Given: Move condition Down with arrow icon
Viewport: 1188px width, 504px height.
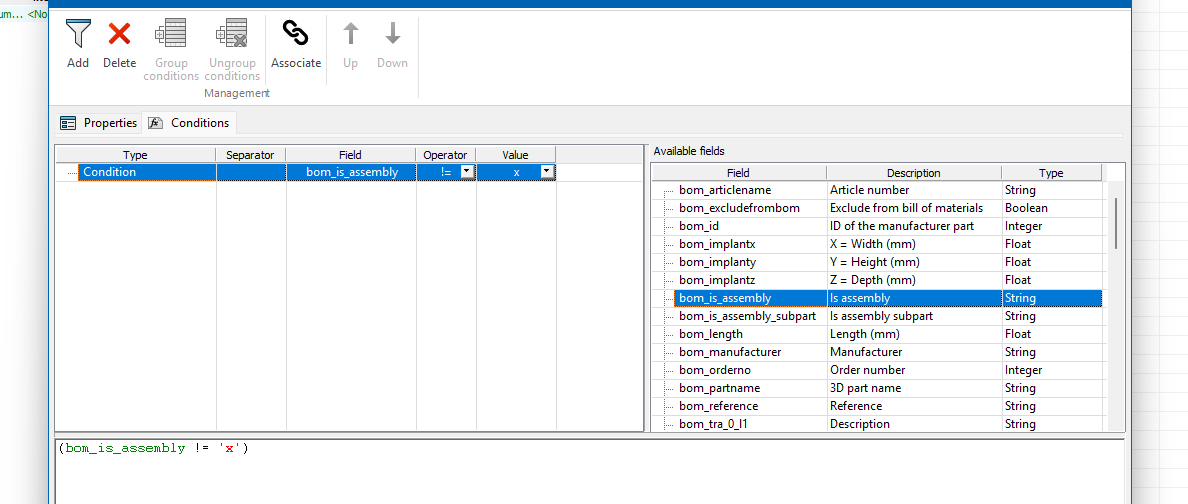Looking at the screenshot, I should [x=392, y=35].
